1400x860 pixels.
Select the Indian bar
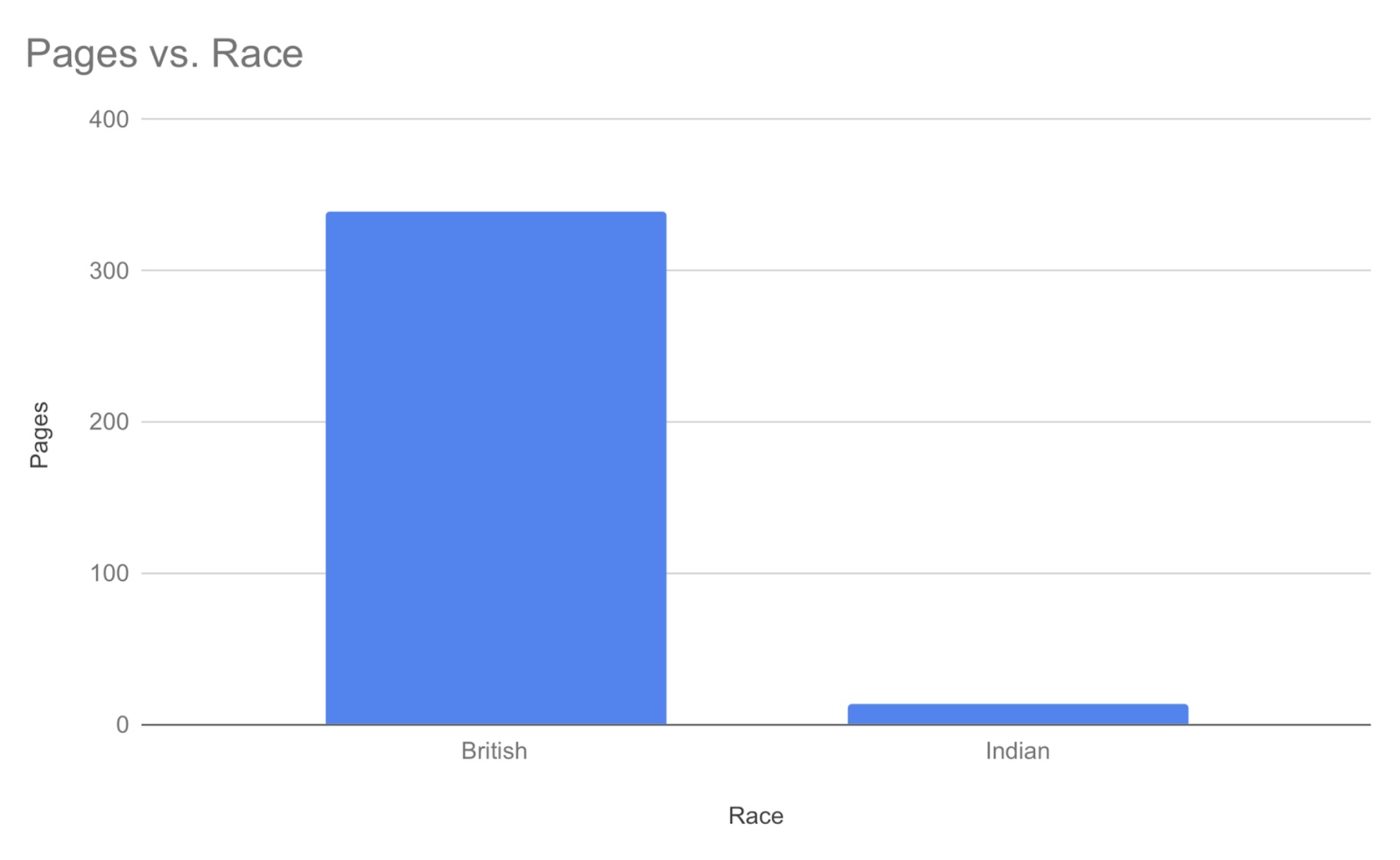[1018, 714]
